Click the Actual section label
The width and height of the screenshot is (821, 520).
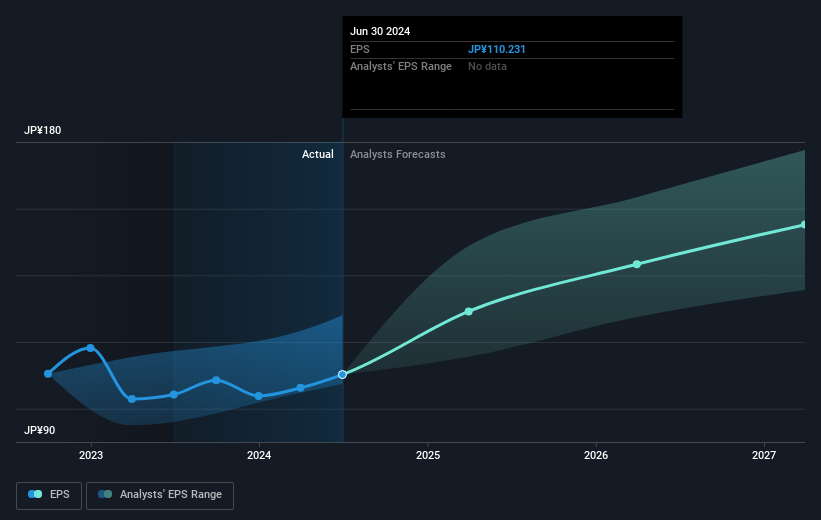tap(317, 154)
